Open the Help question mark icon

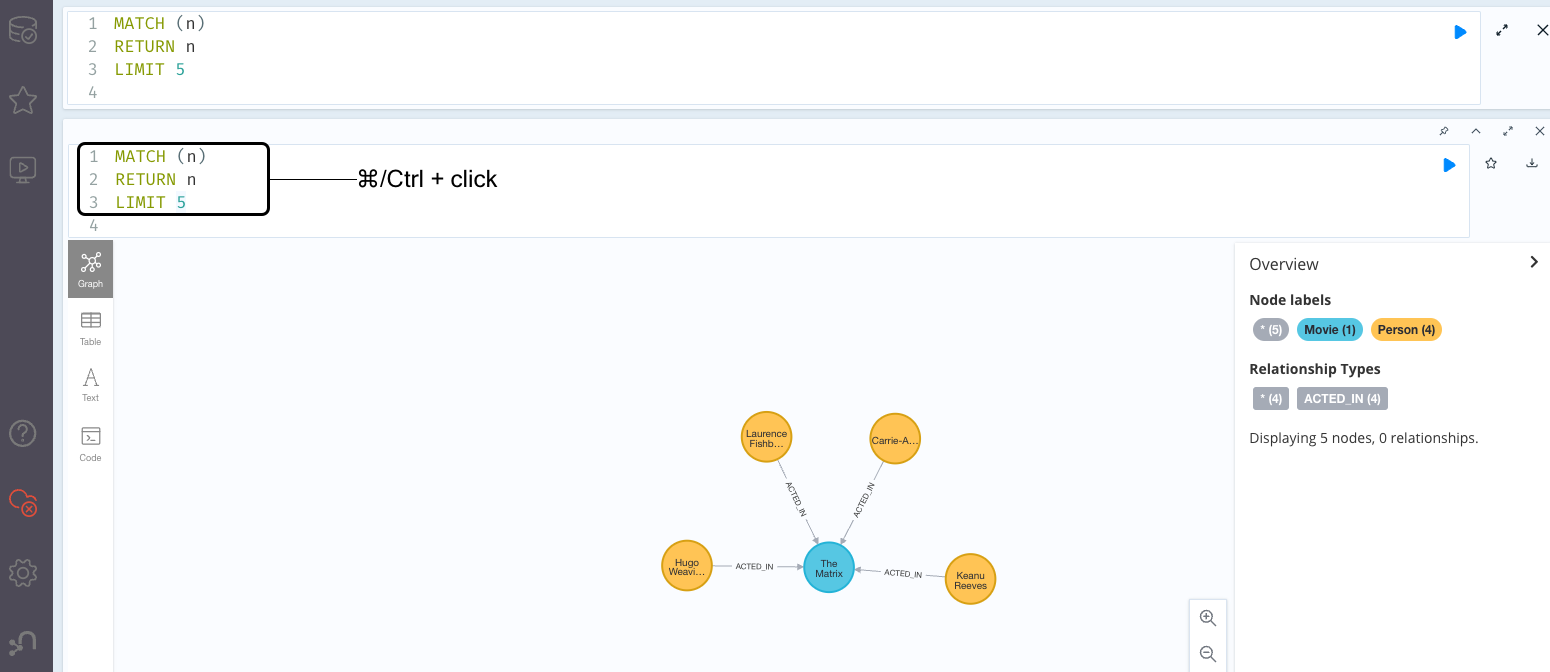(22, 433)
